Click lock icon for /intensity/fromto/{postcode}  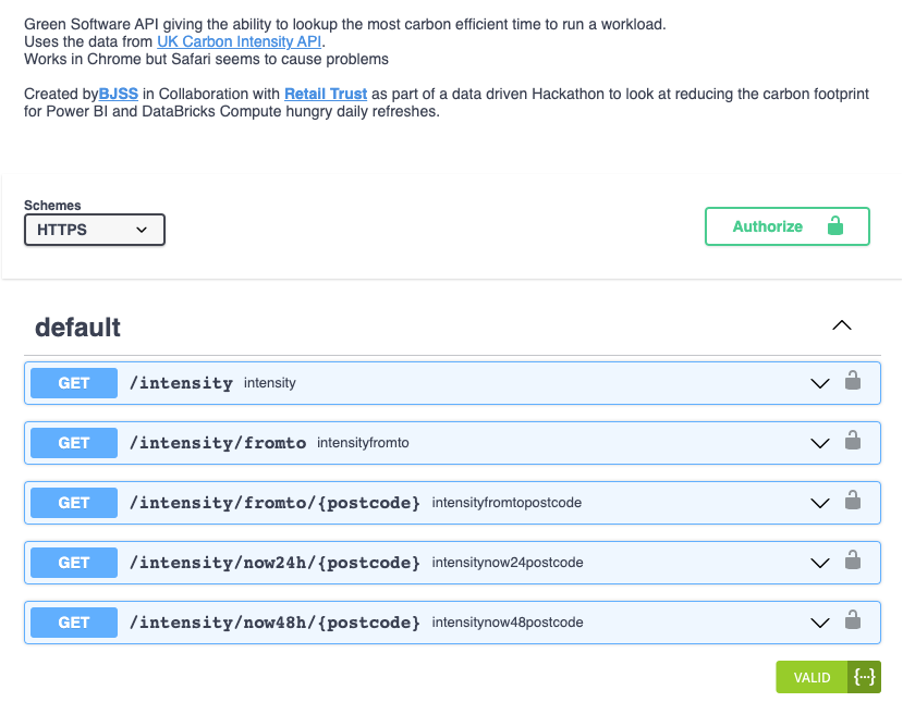pos(853,501)
